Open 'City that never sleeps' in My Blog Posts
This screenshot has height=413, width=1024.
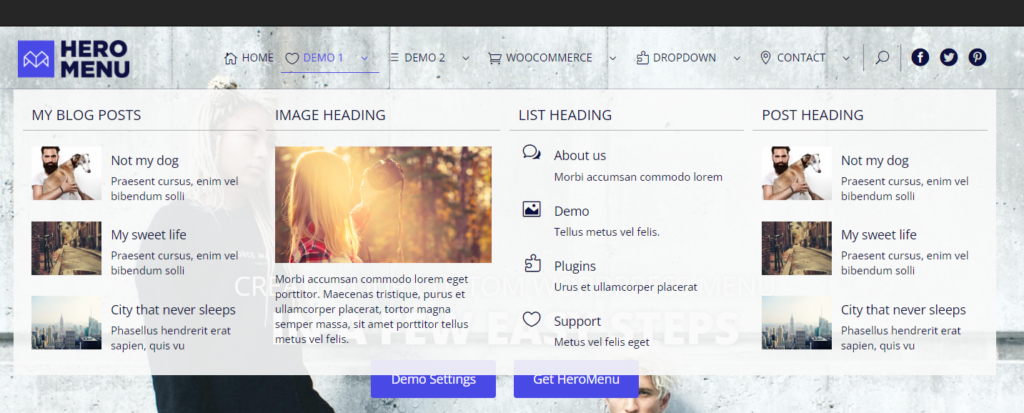coord(172,310)
